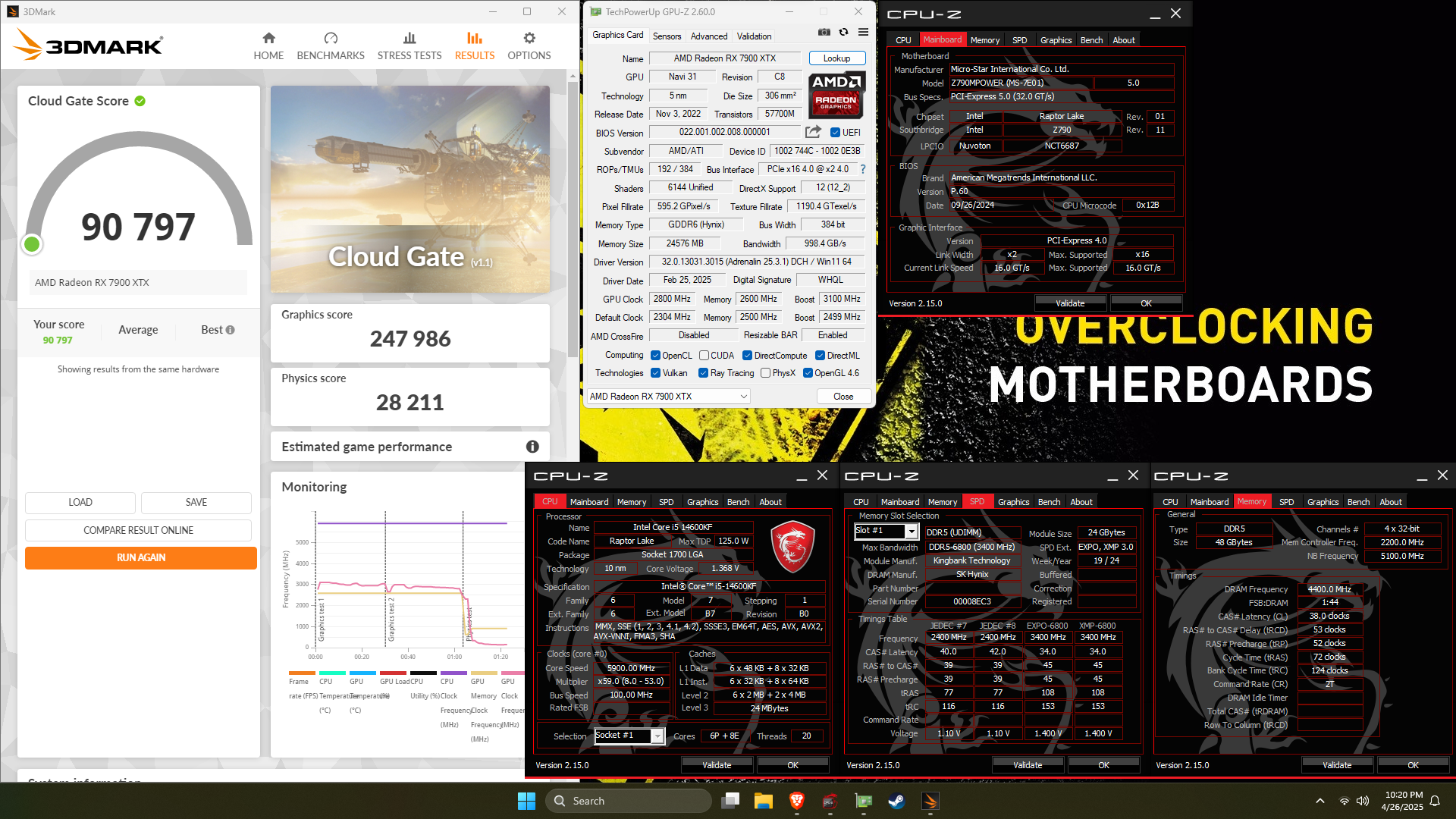Click the Physics score value 28 211
1456x819 pixels.
tap(410, 403)
